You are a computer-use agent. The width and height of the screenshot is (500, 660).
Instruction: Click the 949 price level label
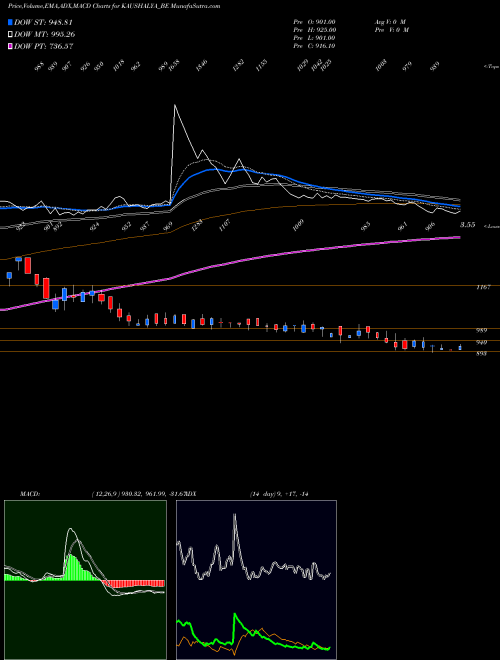pos(482,342)
